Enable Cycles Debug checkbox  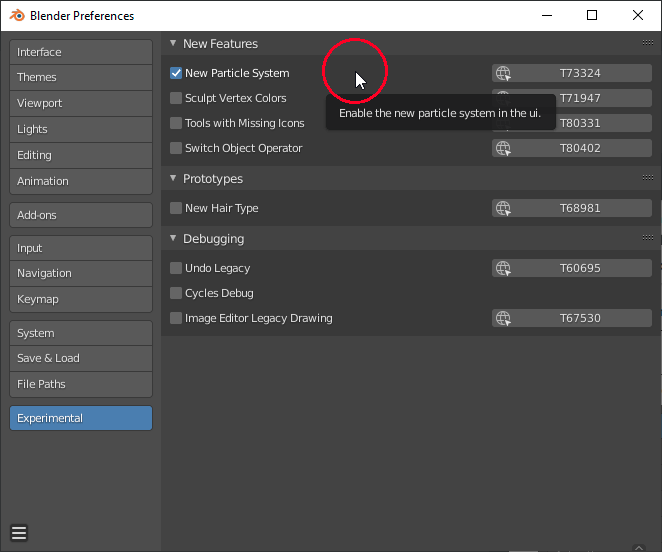176,293
